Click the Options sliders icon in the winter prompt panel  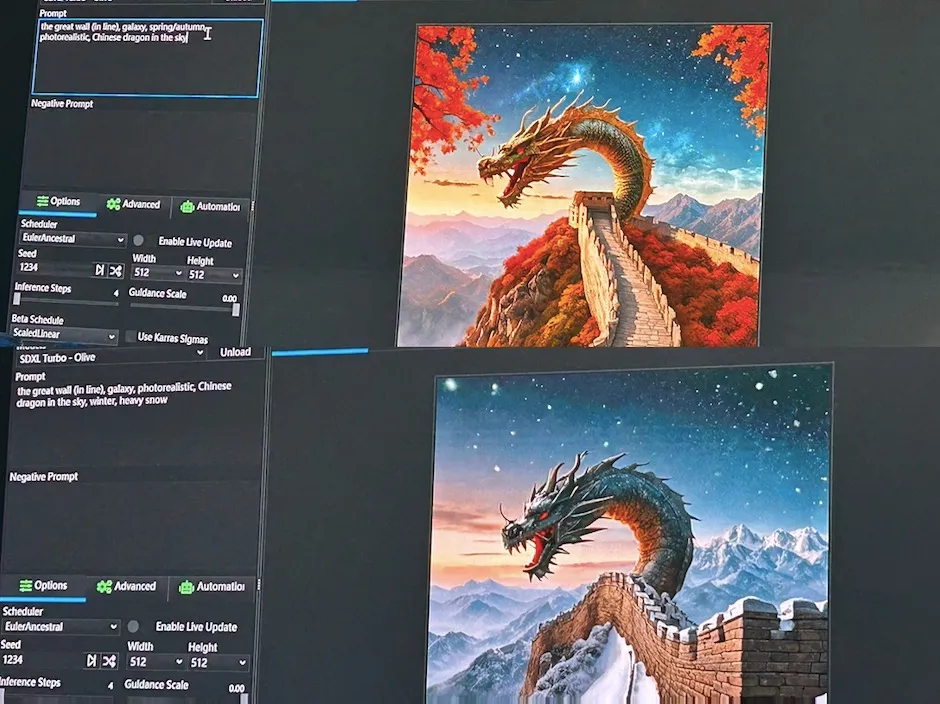tap(25, 586)
